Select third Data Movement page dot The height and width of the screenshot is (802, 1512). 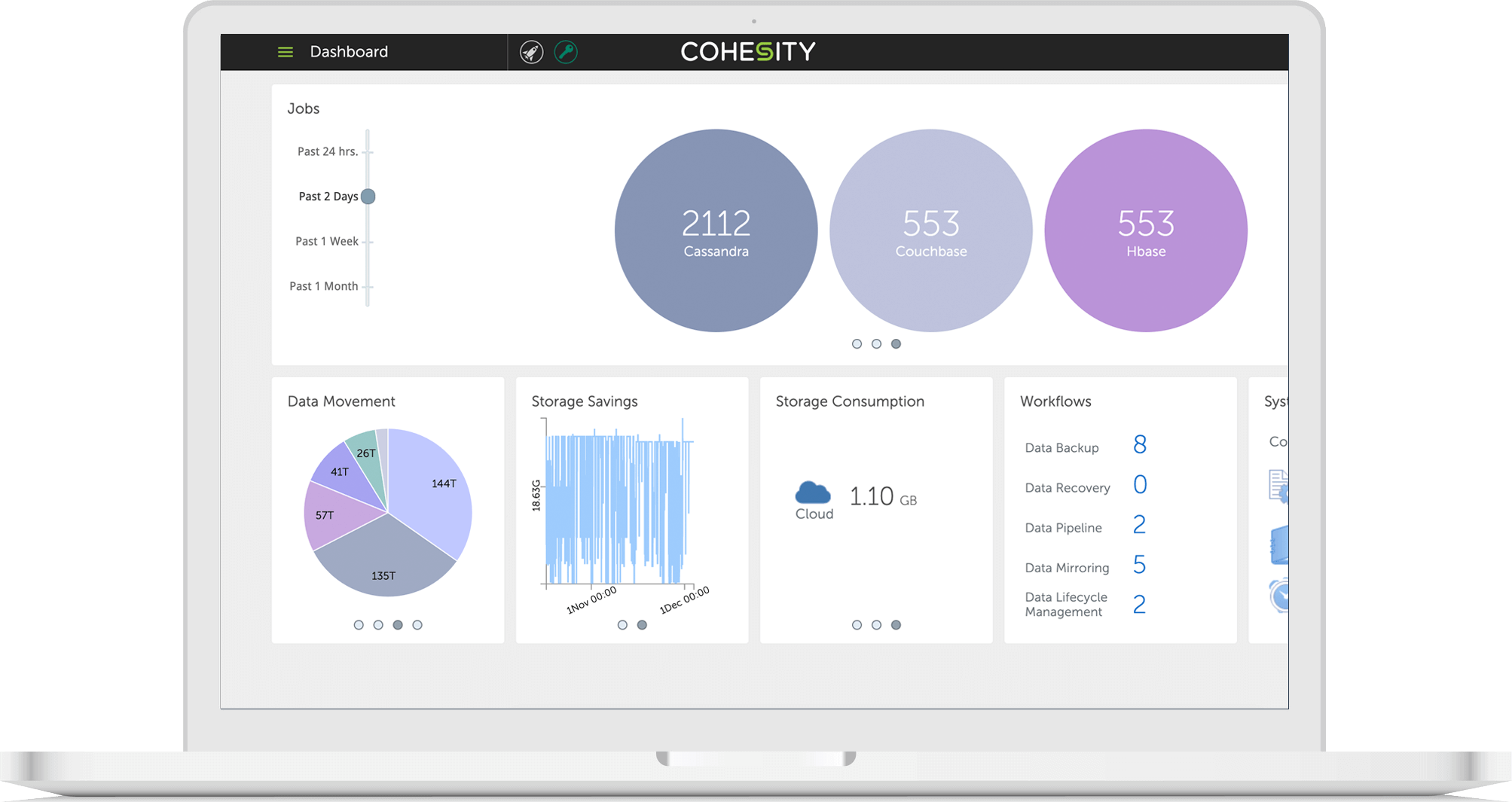tap(398, 625)
